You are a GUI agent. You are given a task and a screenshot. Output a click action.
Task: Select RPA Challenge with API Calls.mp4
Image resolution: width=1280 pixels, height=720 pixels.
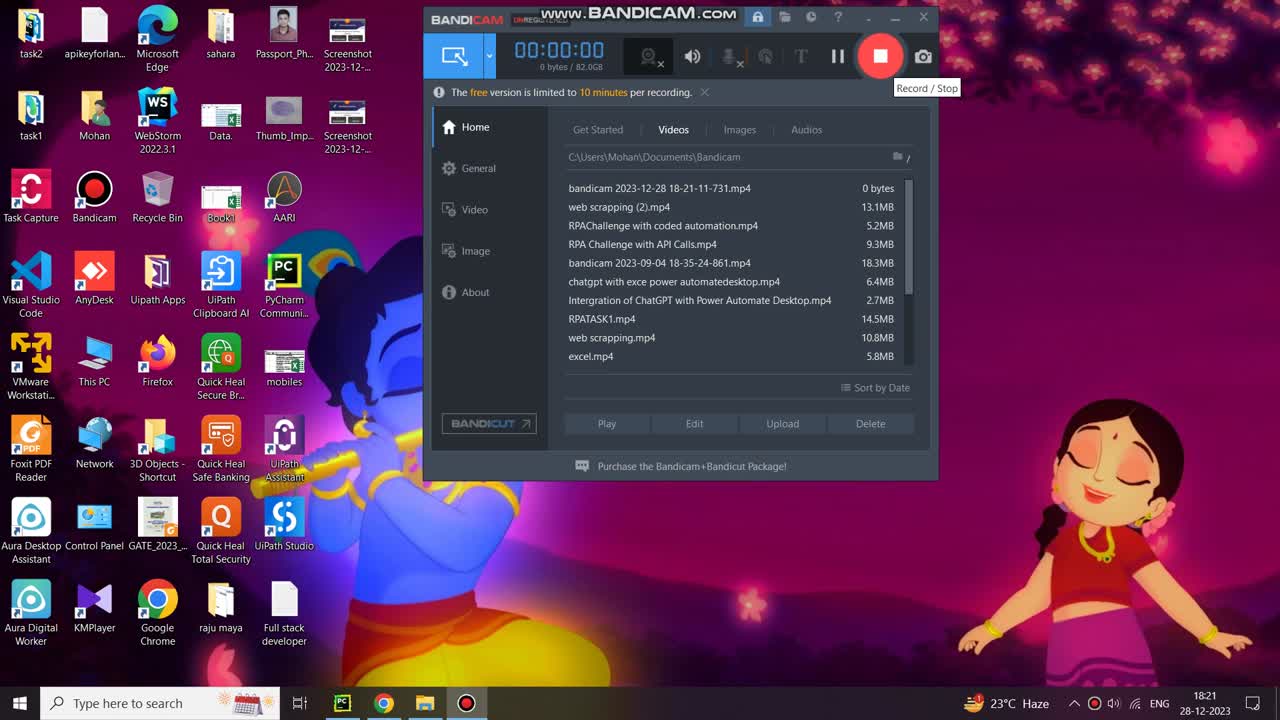[733, 244]
